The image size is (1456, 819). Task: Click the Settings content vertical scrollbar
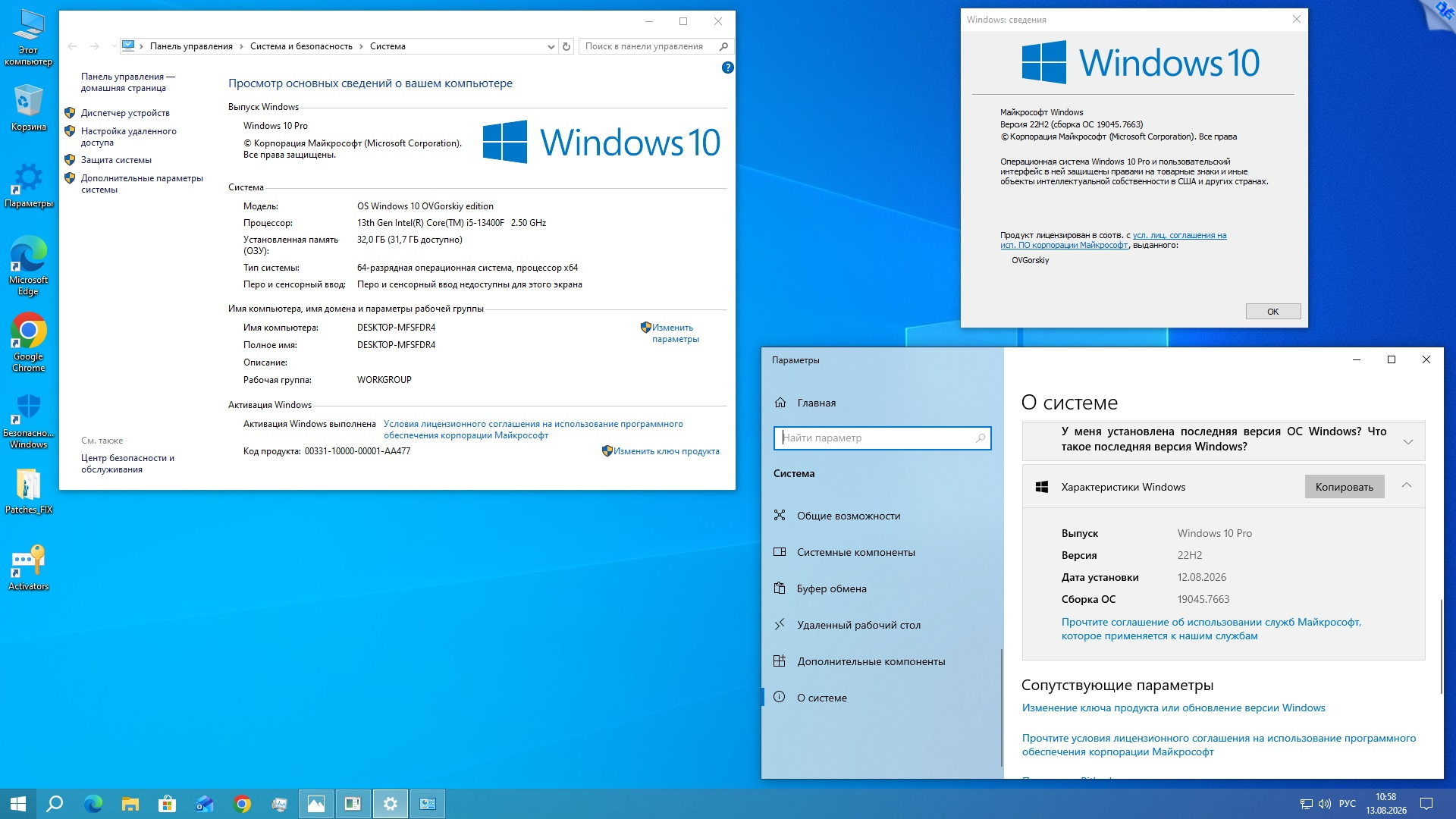tap(1441, 646)
